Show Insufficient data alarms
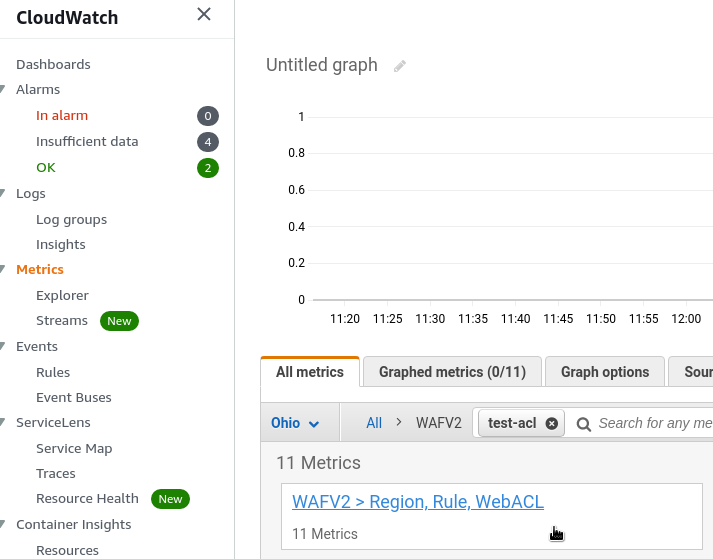Image resolution: width=713 pixels, height=559 pixels. tap(87, 141)
